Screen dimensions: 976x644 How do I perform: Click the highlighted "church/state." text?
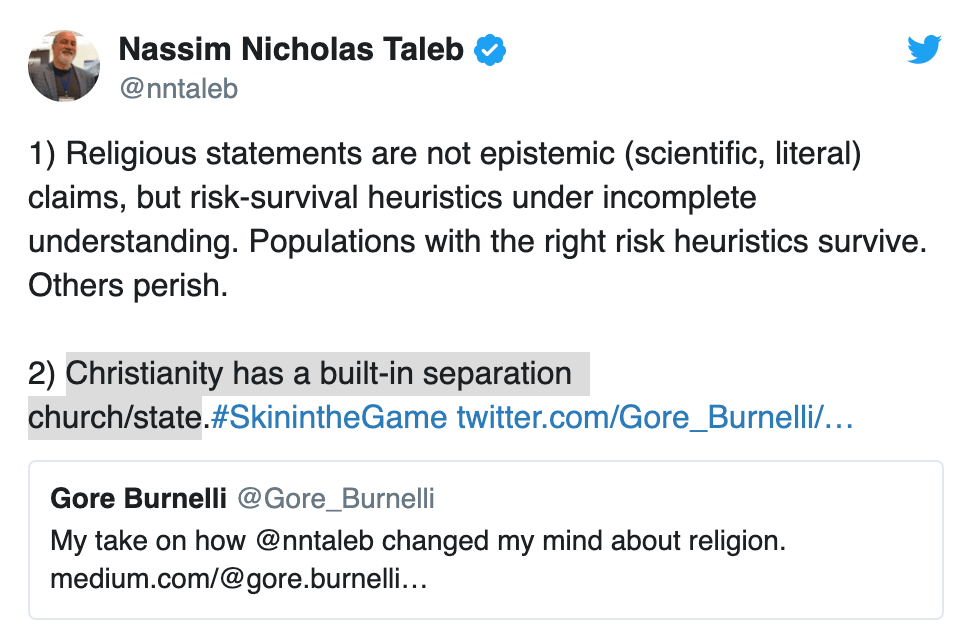(x=115, y=417)
